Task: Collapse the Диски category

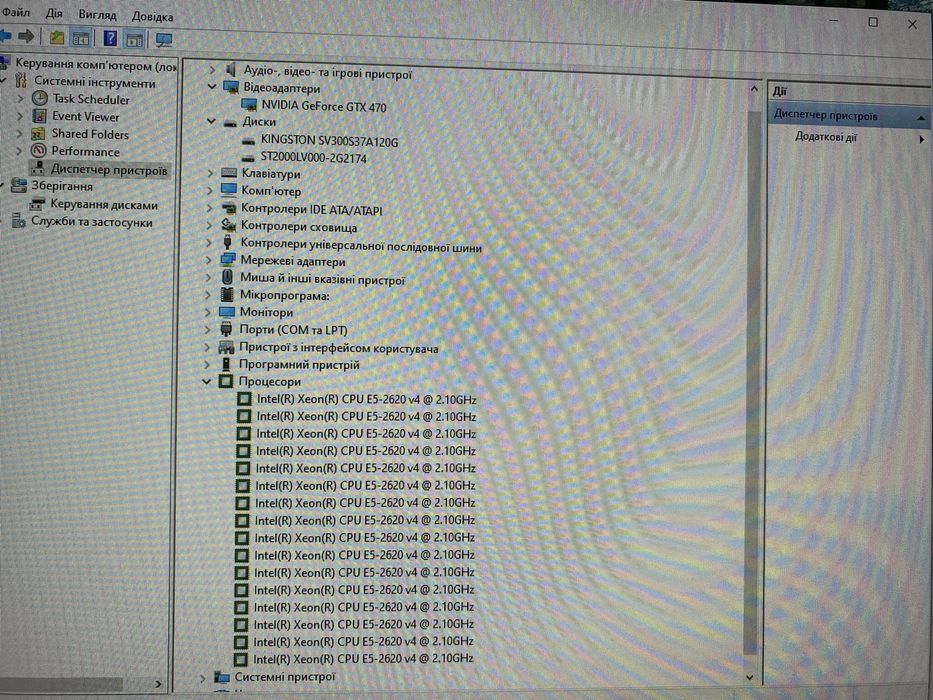Action: point(211,121)
